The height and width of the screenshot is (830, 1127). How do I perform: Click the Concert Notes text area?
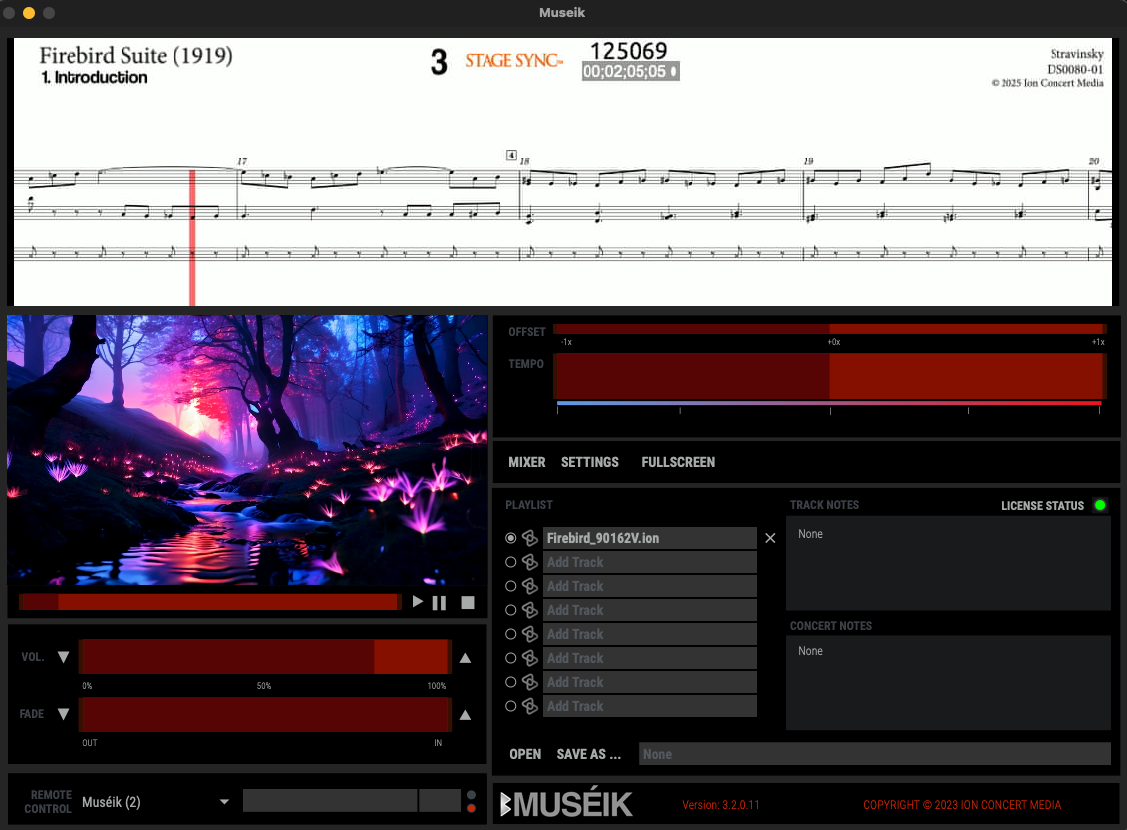[x=948, y=683]
